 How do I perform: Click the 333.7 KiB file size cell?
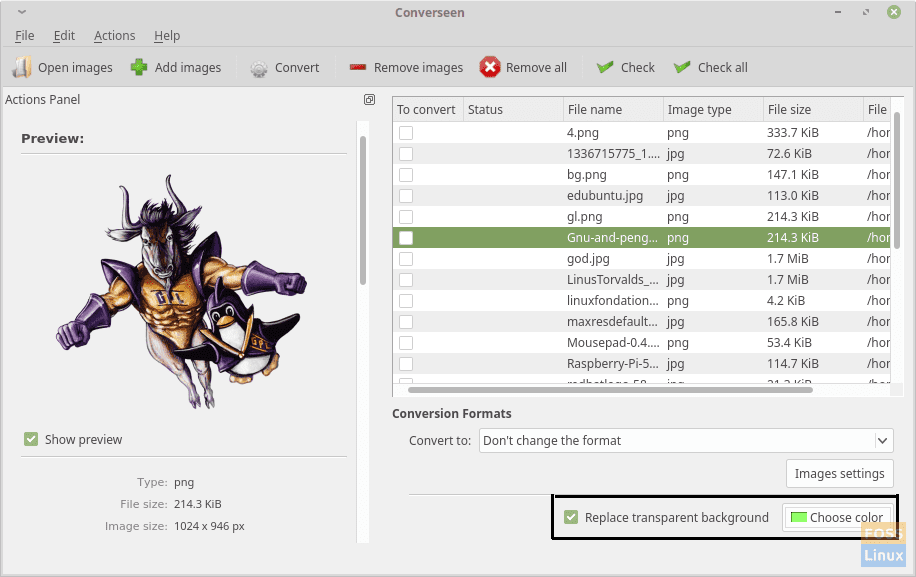coord(793,133)
